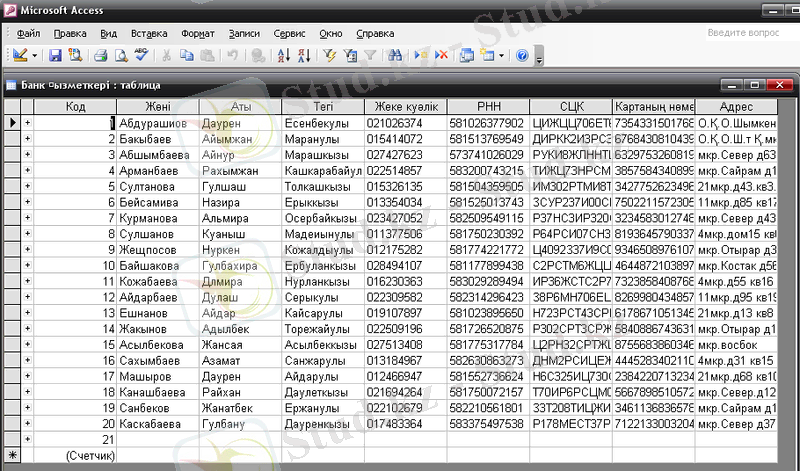Select the row 20 record selector
The height and width of the screenshot is (471, 800).
click(x=11, y=424)
